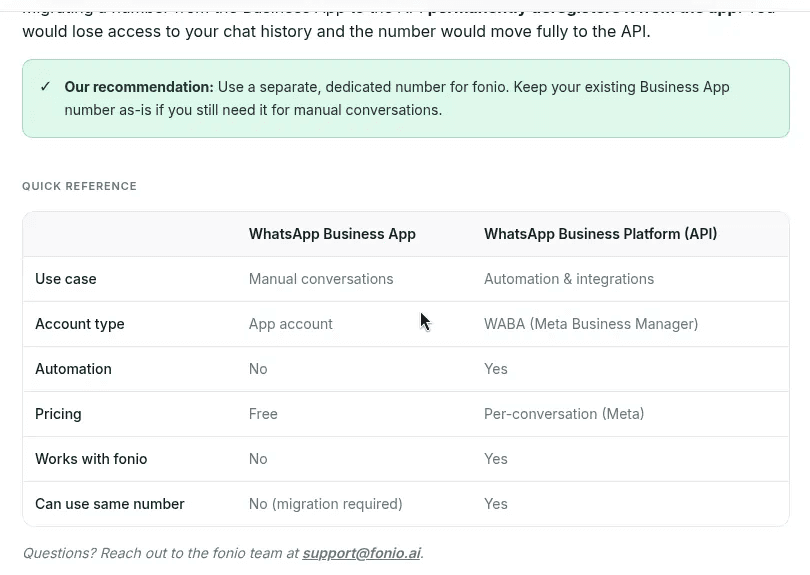Viewport: 810px width, 575px height.
Task: Click the 'Free' pricing cell
Action: [x=263, y=414]
